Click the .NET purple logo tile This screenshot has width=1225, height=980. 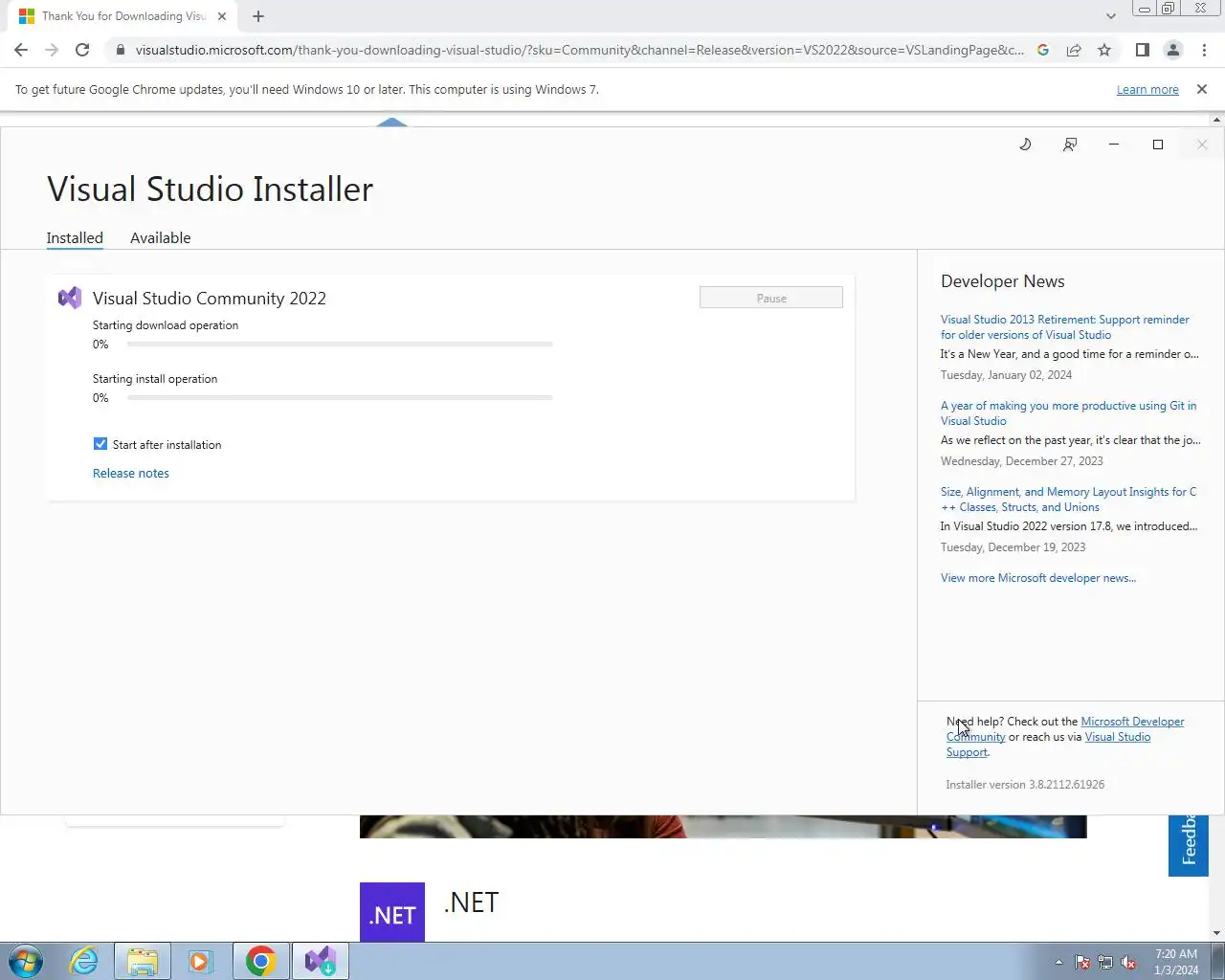point(392,912)
